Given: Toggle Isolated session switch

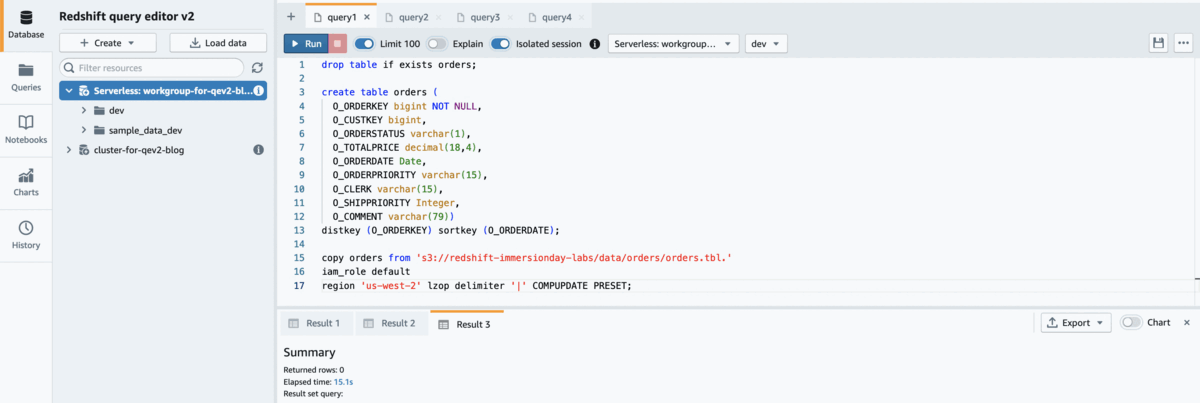Looking at the screenshot, I should [x=500, y=44].
